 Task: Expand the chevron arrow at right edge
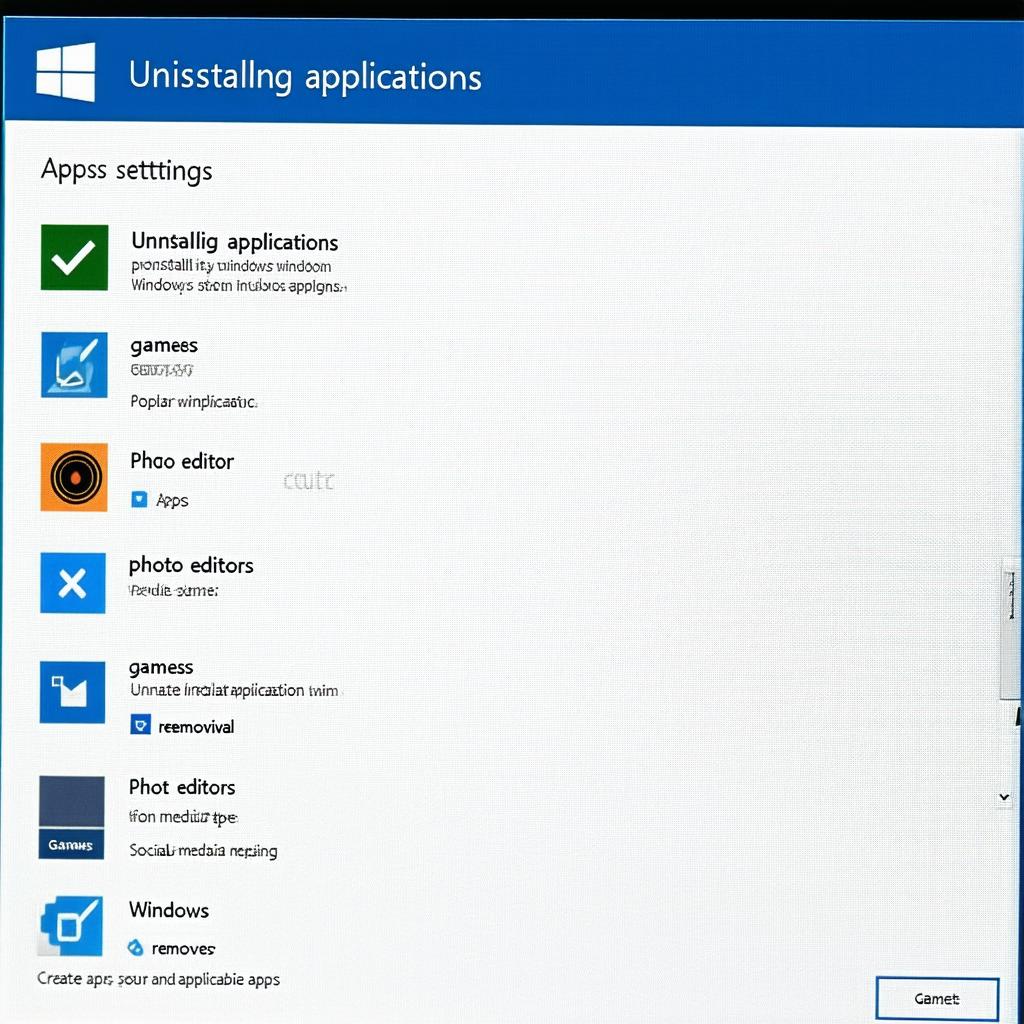[x=1004, y=797]
